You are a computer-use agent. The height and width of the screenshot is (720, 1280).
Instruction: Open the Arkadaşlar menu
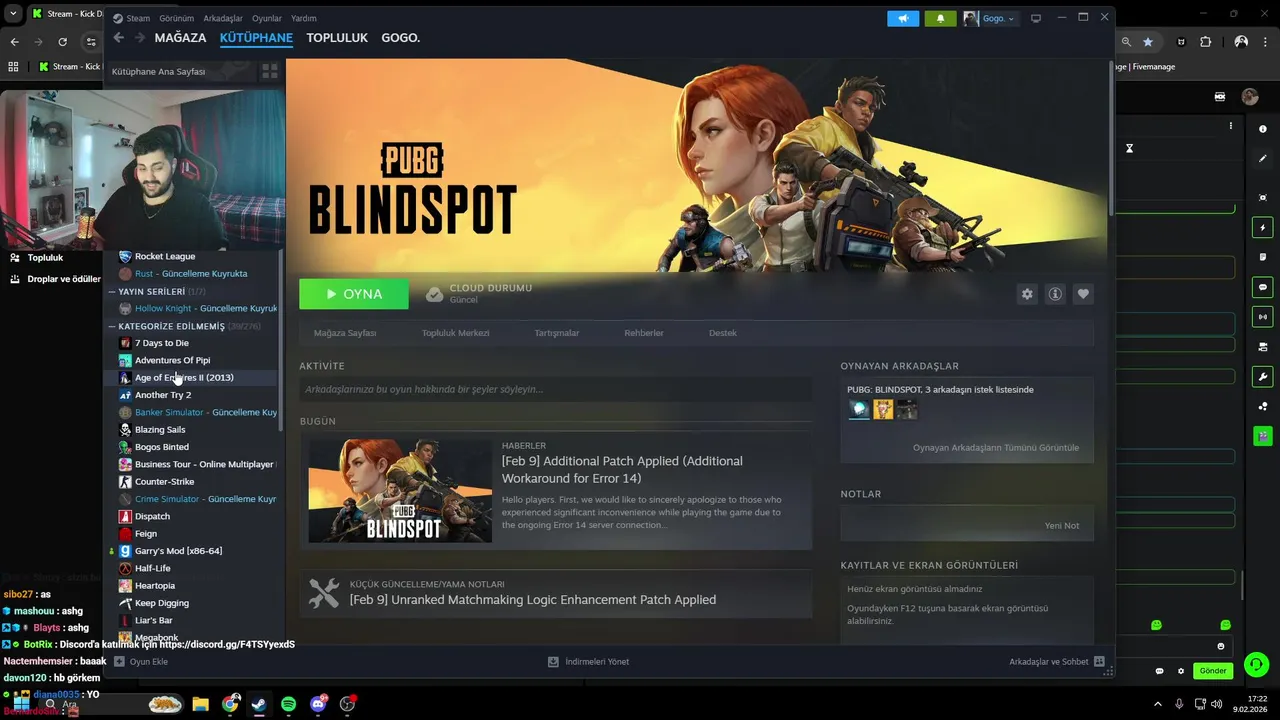223,18
